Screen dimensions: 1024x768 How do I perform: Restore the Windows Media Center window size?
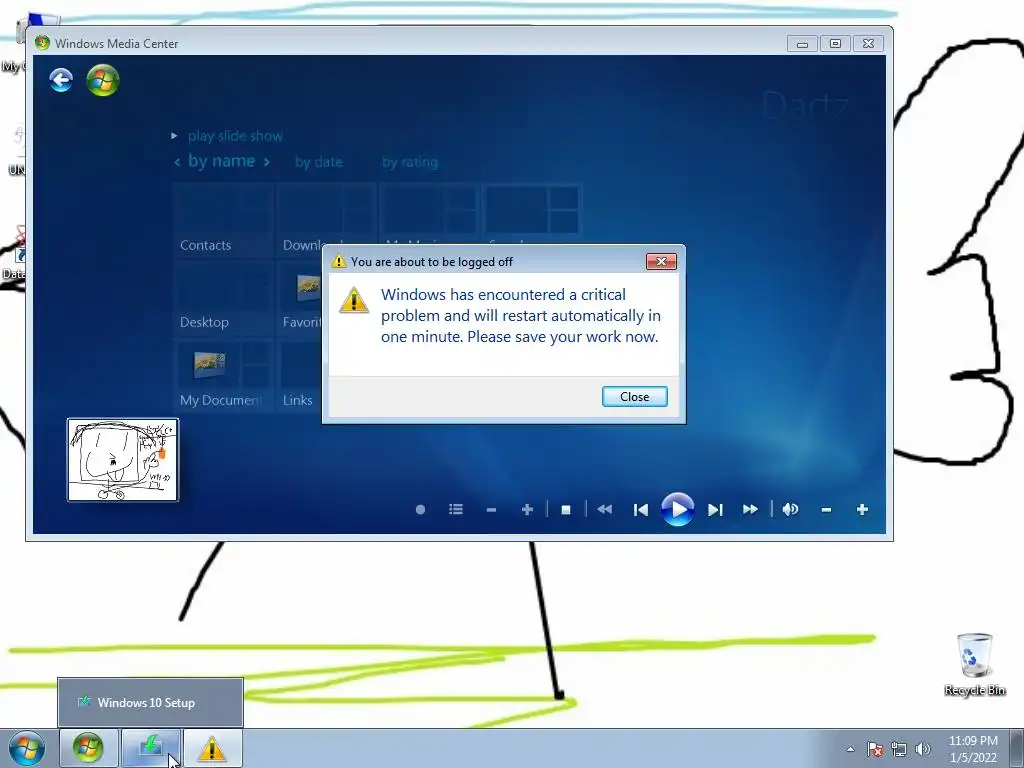pyautogui.click(x=835, y=44)
